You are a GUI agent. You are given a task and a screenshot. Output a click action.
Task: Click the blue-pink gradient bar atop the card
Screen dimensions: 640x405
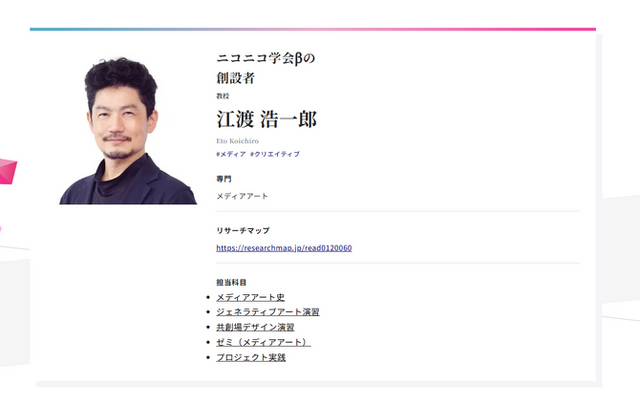coord(312,29)
